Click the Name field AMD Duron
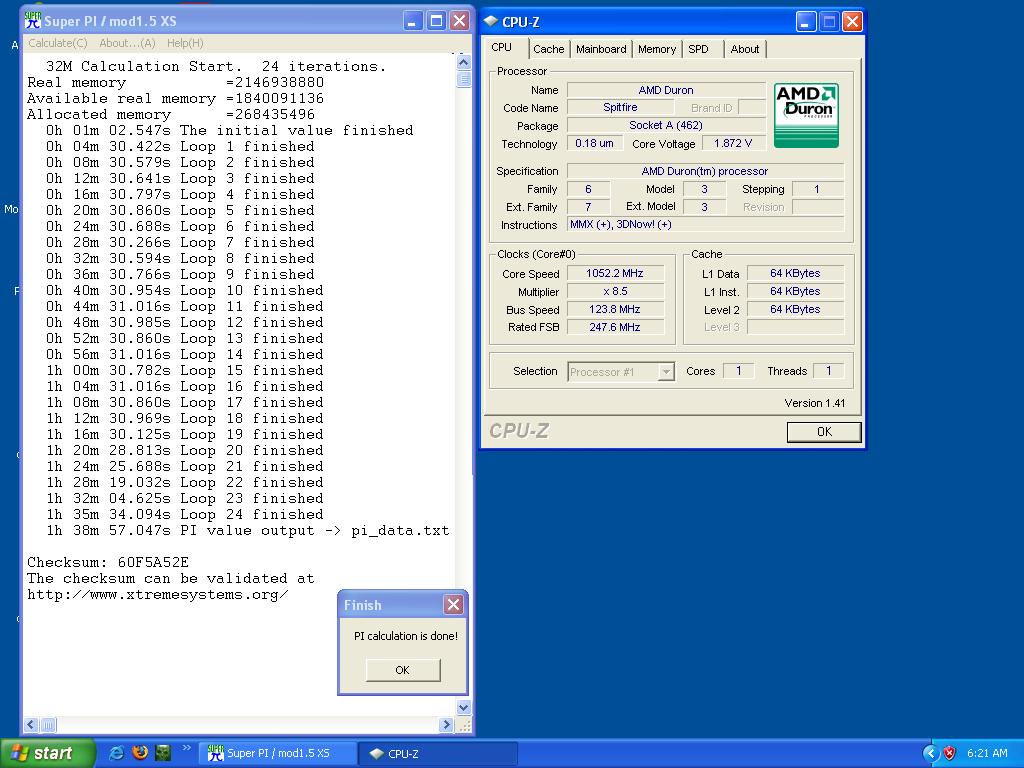 point(666,90)
